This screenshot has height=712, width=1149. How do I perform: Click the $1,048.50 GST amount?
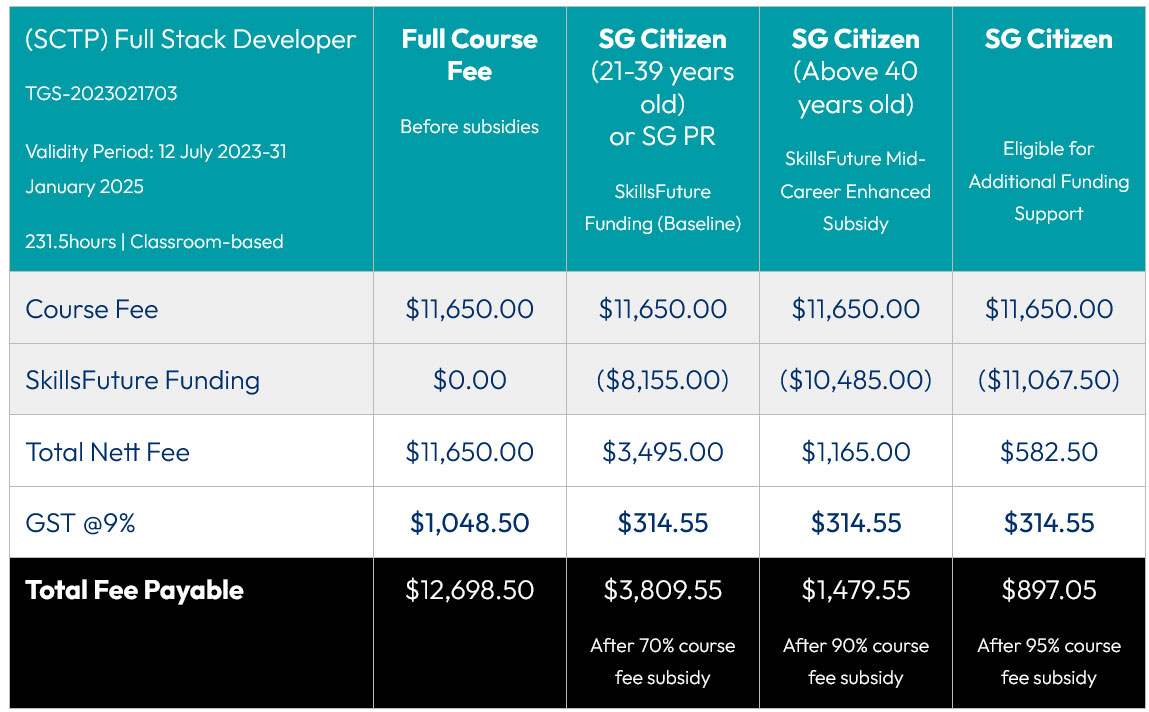(469, 523)
